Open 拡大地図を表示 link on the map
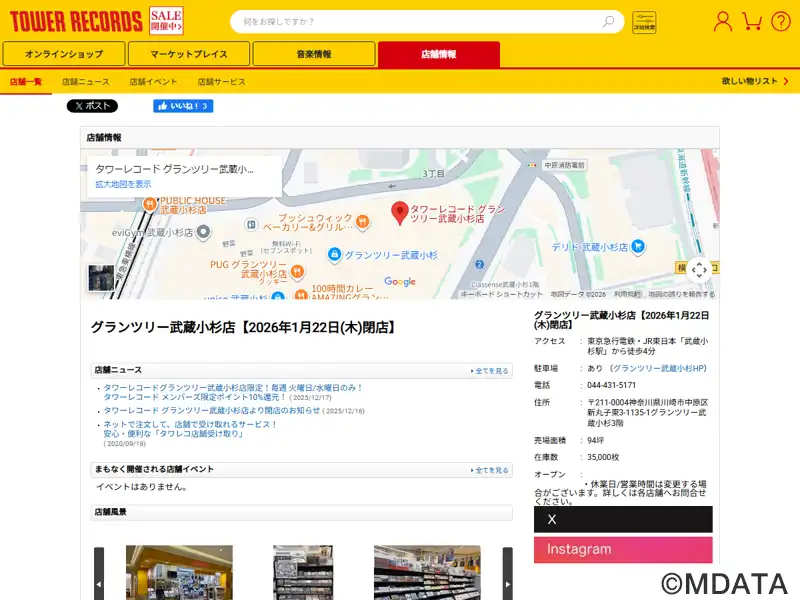This screenshot has width=800, height=600. pos(123,185)
